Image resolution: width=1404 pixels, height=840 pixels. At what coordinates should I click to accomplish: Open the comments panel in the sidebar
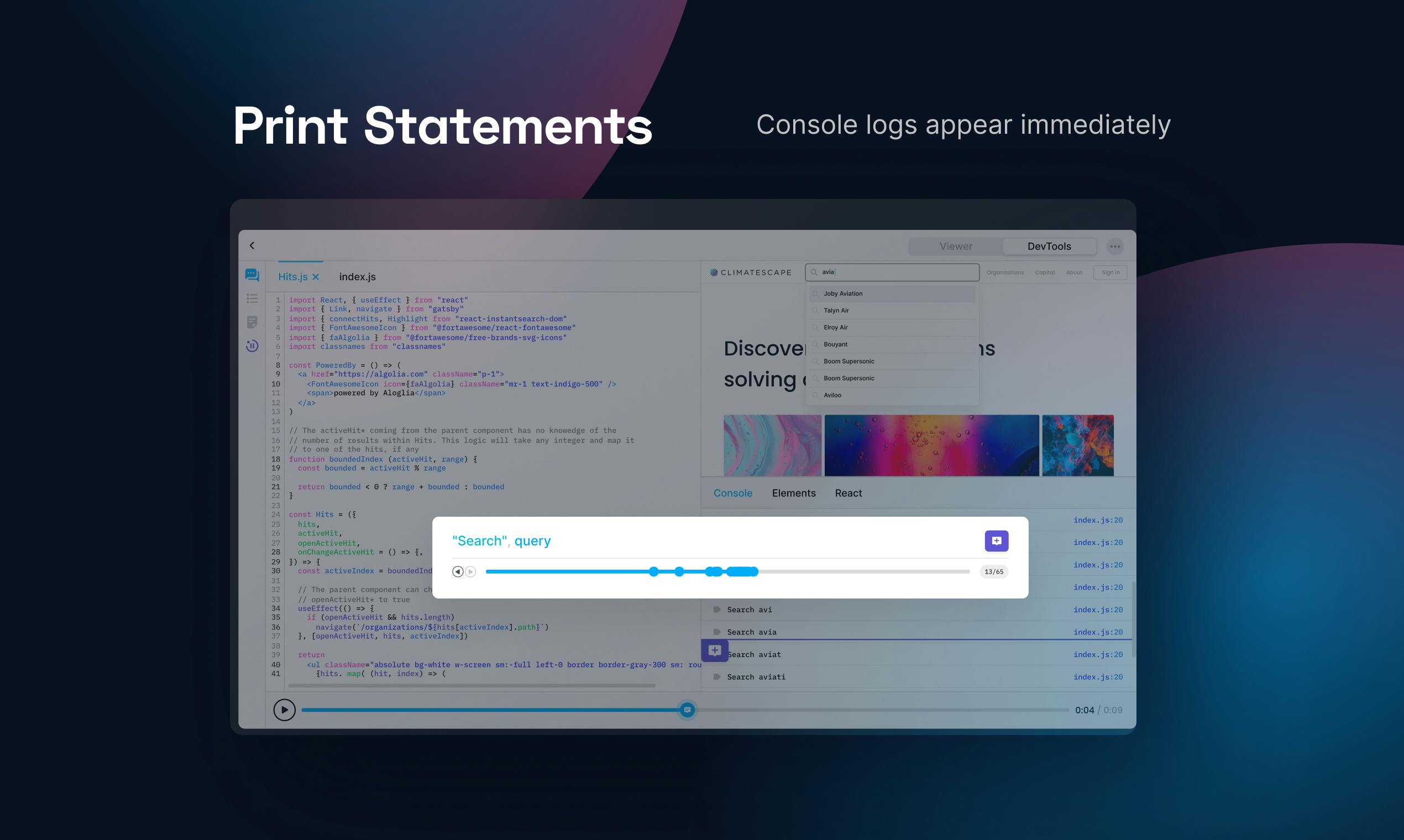pyautogui.click(x=252, y=275)
